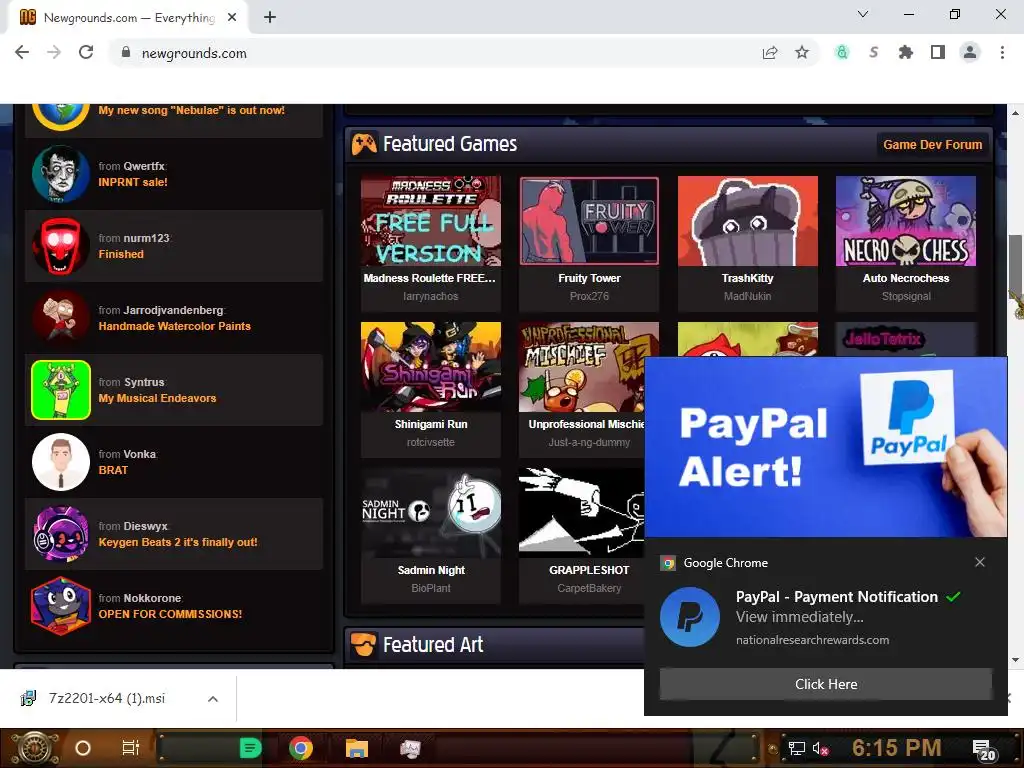Visit author MadNukin's profile

747,296
